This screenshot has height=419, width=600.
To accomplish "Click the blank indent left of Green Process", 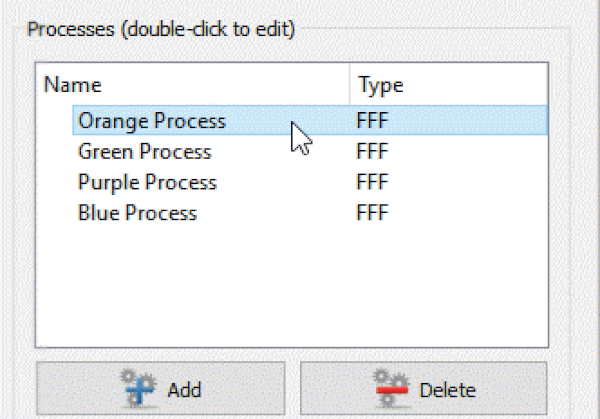I will 55,152.
